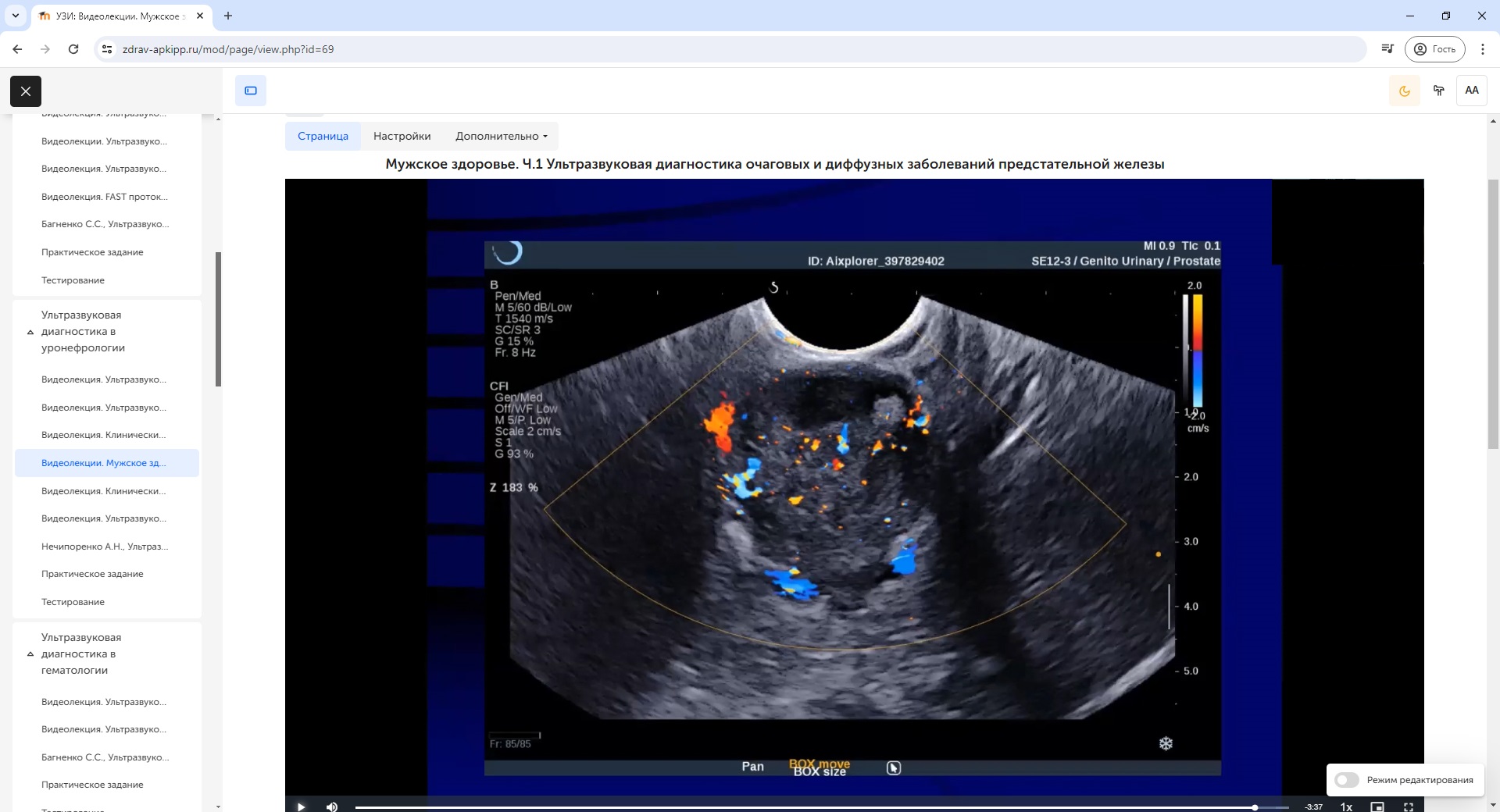Switch to dark mode with moon icon
Screen dimensions: 1500x812
[x=1404, y=91]
